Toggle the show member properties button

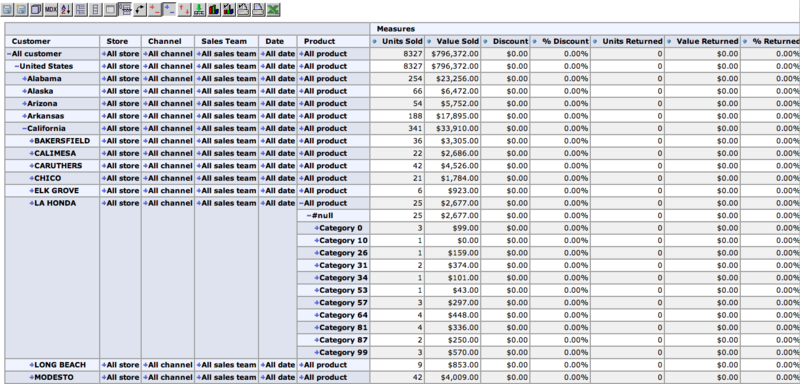[110, 9]
